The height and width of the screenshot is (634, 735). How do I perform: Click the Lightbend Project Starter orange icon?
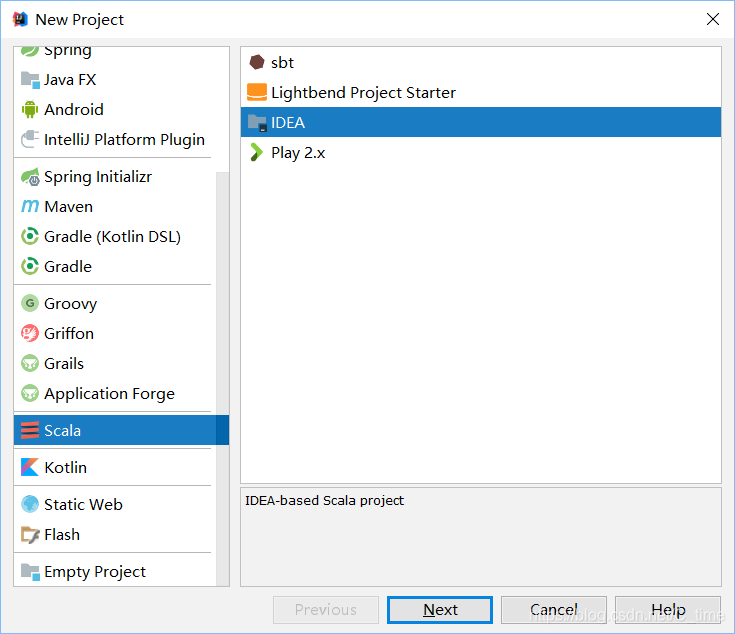(257, 92)
